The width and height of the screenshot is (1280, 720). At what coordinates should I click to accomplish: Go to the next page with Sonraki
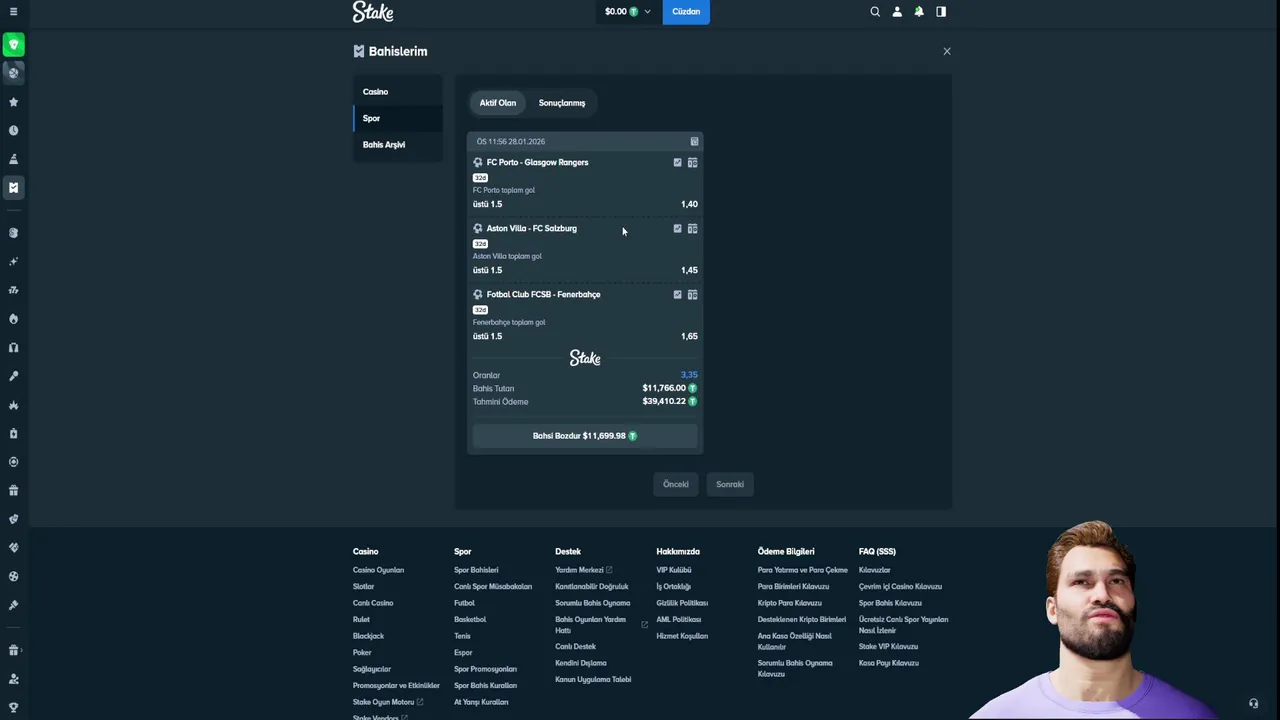(730, 484)
